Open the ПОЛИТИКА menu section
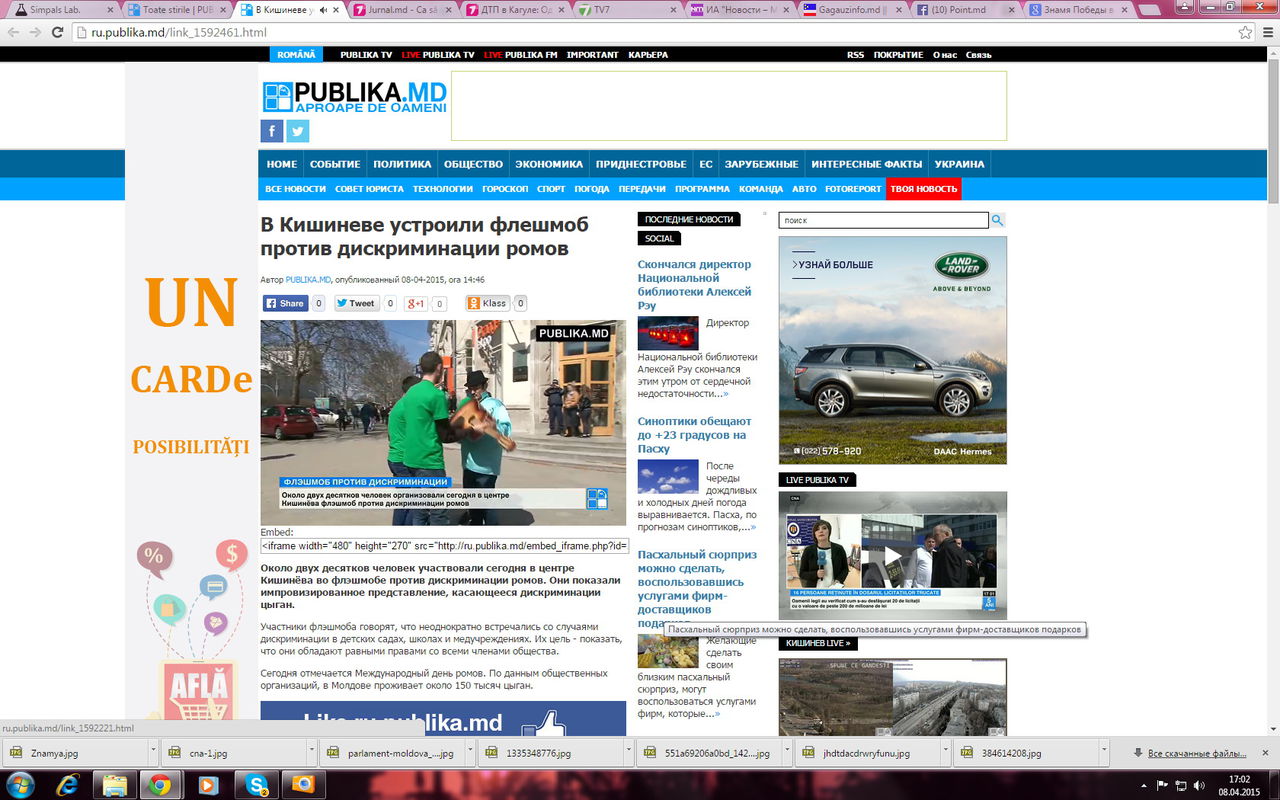Screen dimensions: 1280x800 pos(402,164)
